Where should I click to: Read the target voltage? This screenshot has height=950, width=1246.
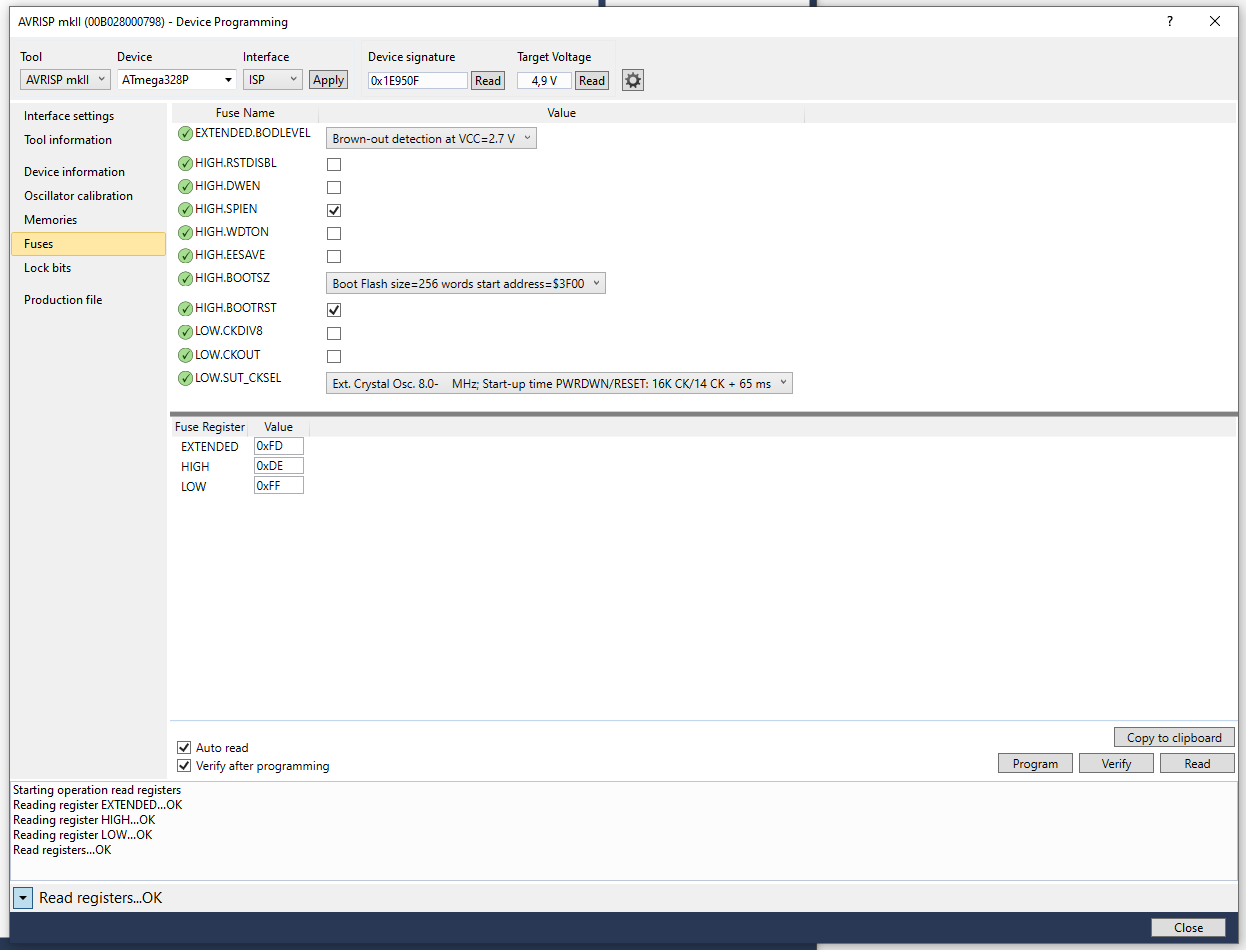click(x=592, y=81)
